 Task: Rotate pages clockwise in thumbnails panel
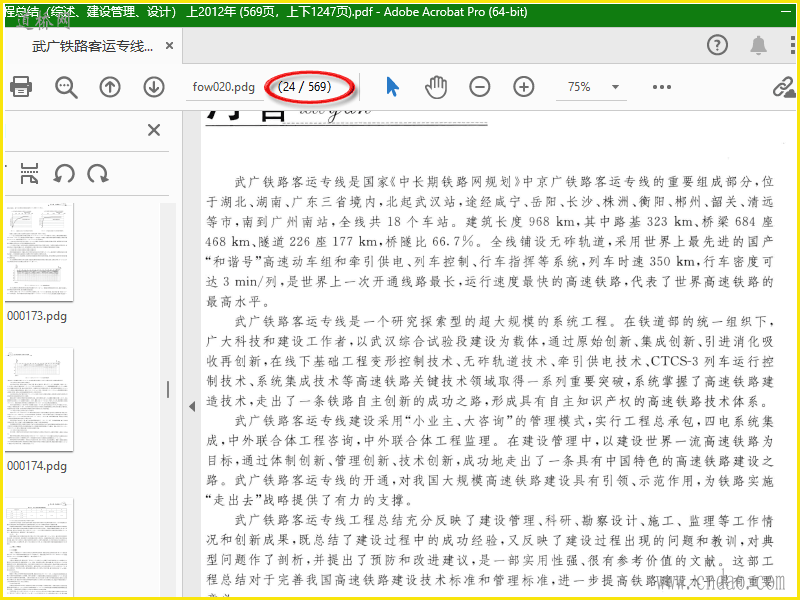[x=97, y=174]
